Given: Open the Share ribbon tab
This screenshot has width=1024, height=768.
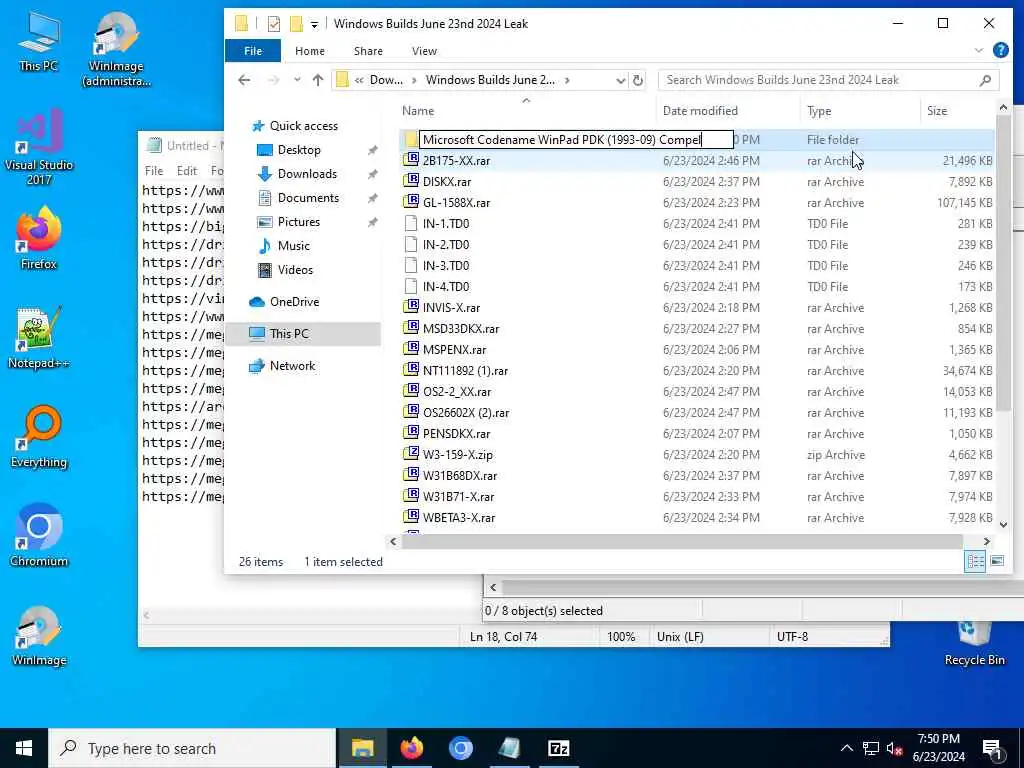Looking at the screenshot, I should [368, 51].
